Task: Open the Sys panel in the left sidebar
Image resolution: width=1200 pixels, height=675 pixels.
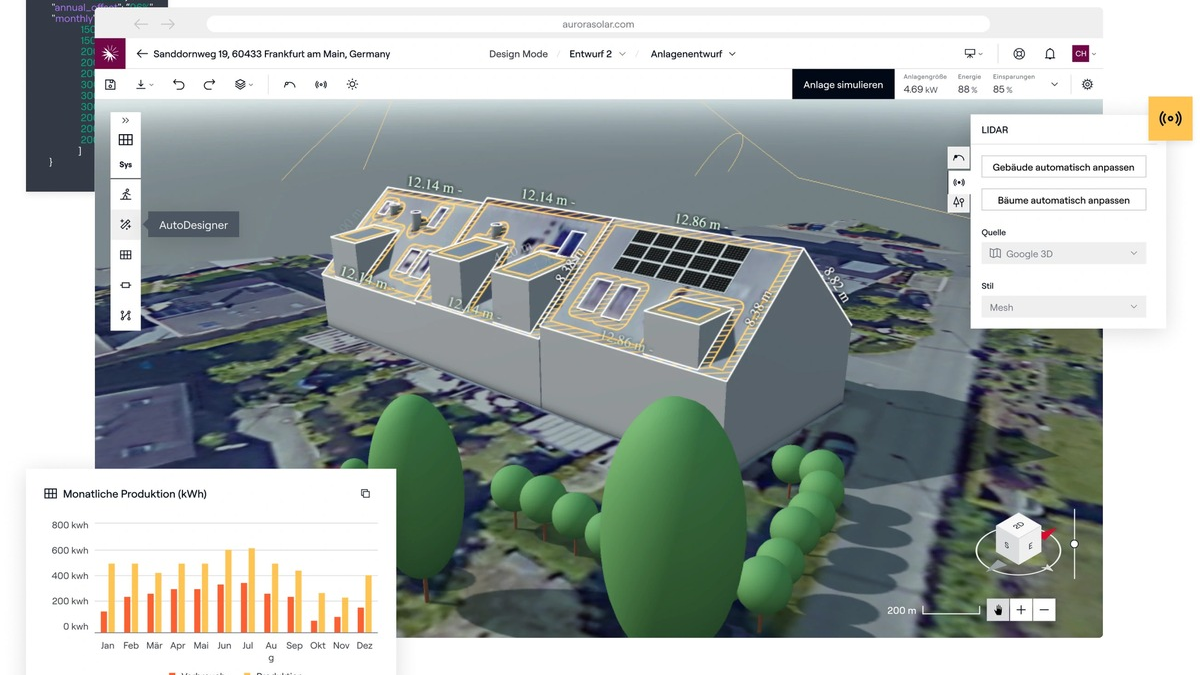Action: pyautogui.click(x=125, y=163)
